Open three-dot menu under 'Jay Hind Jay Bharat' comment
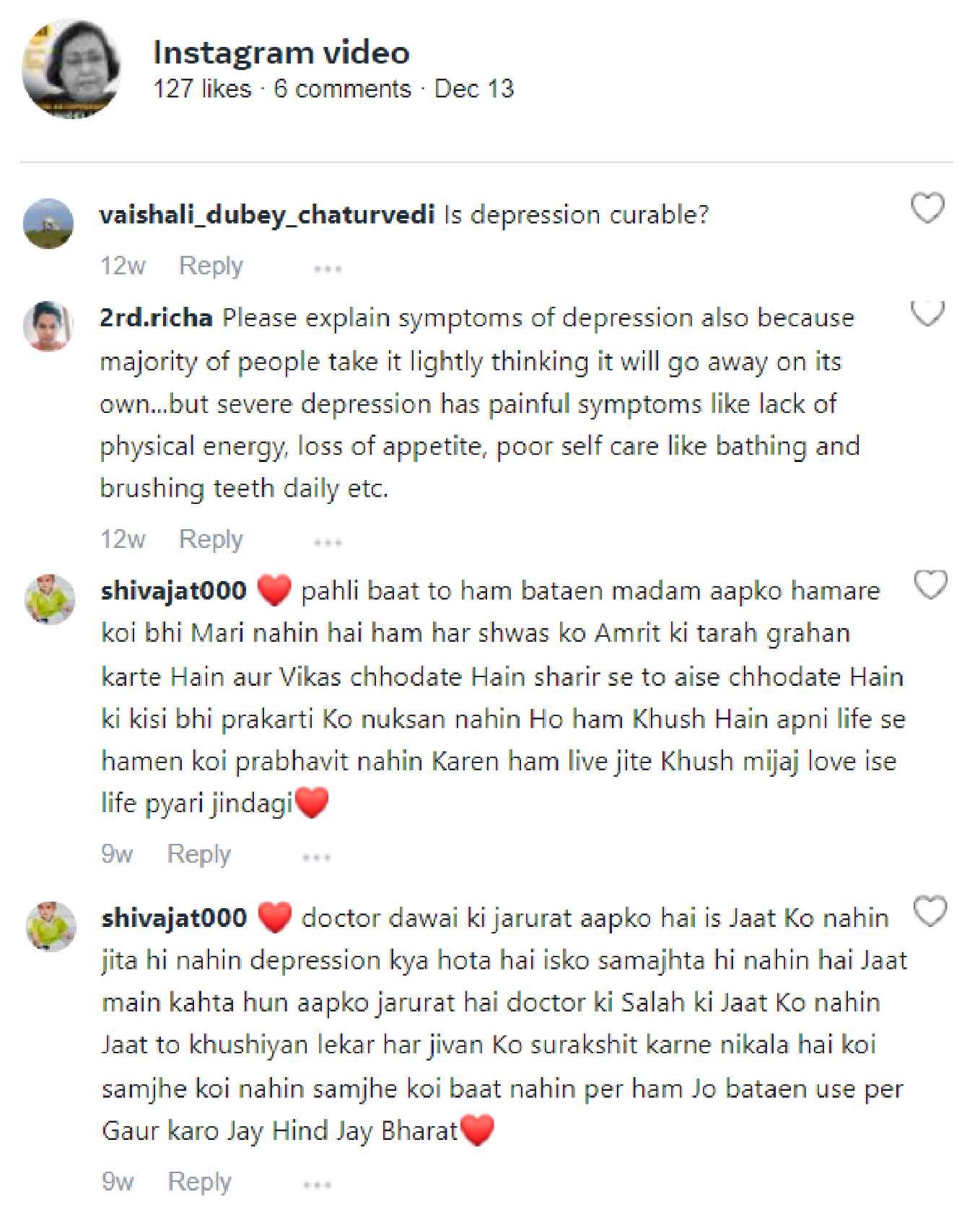Viewport: 980px width, 1215px height. pyautogui.click(x=317, y=1185)
